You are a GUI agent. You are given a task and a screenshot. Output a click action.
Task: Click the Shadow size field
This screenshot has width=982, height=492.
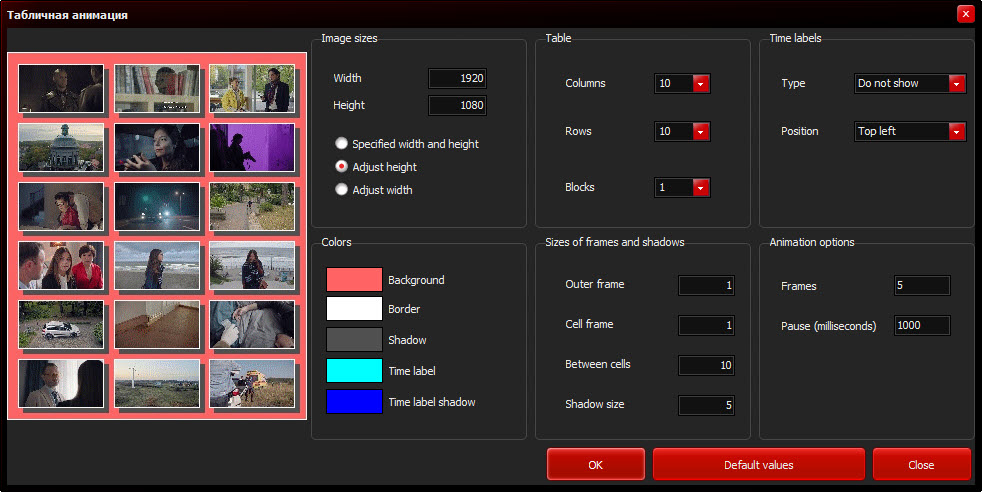tap(706, 405)
